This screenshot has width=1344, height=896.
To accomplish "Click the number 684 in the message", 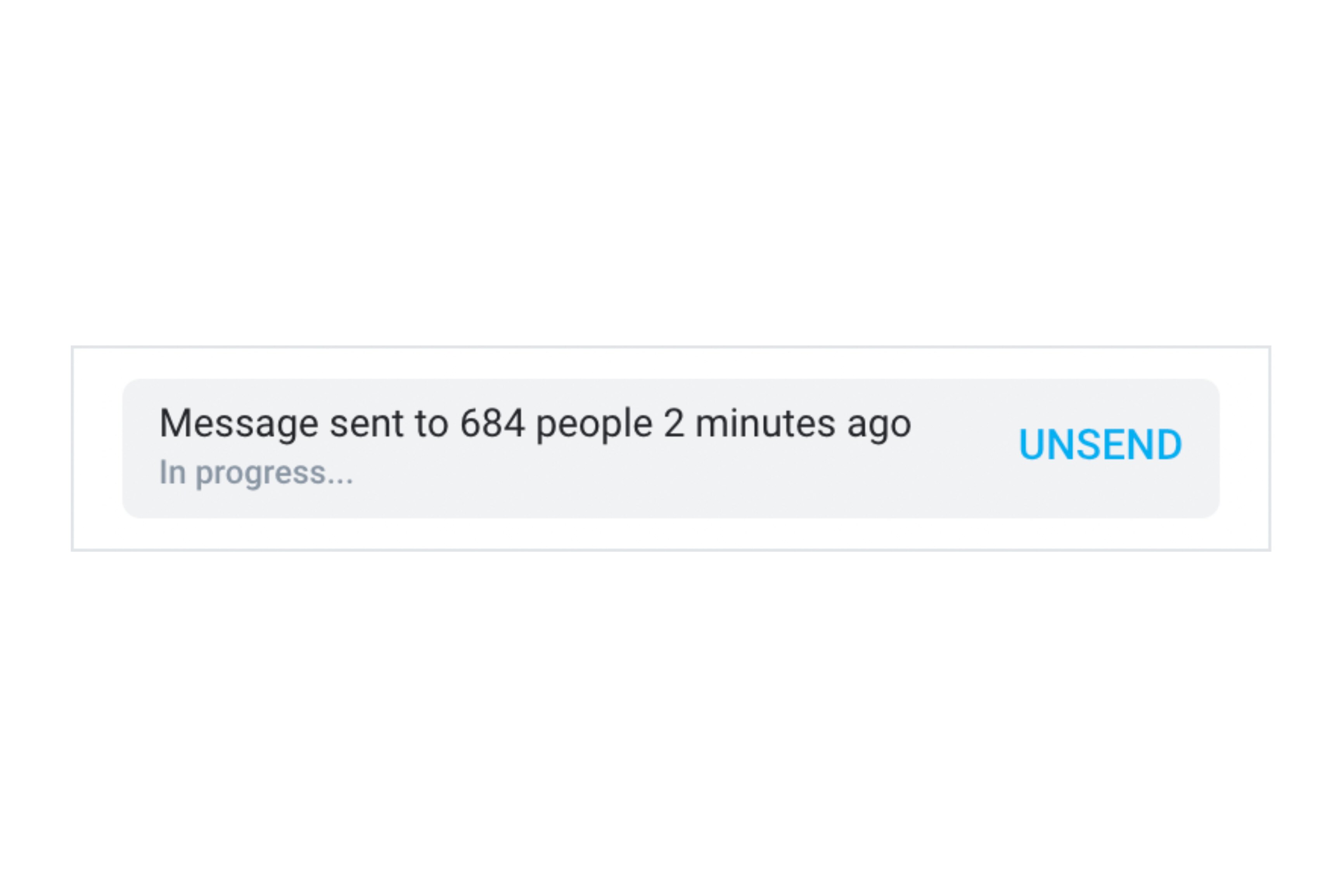I will click(492, 424).
